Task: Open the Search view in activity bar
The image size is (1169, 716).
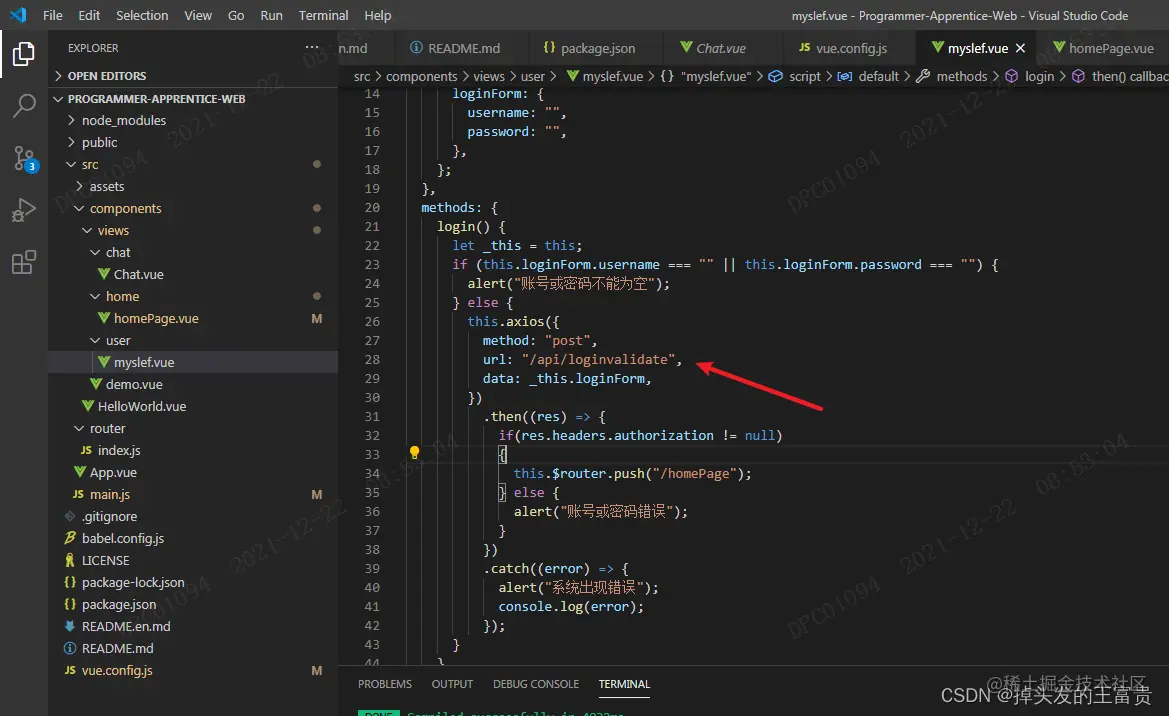Action: click(x=24, y=105)
